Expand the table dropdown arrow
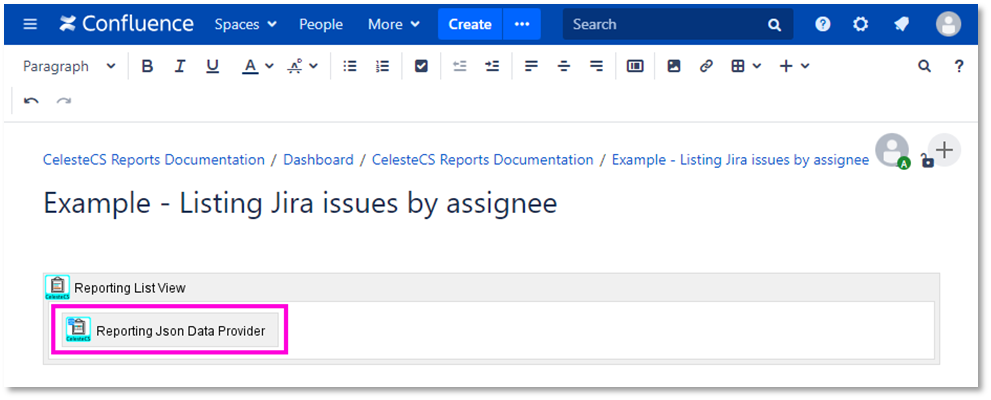This screenshot has height=400, width=991. pos(757,66)
